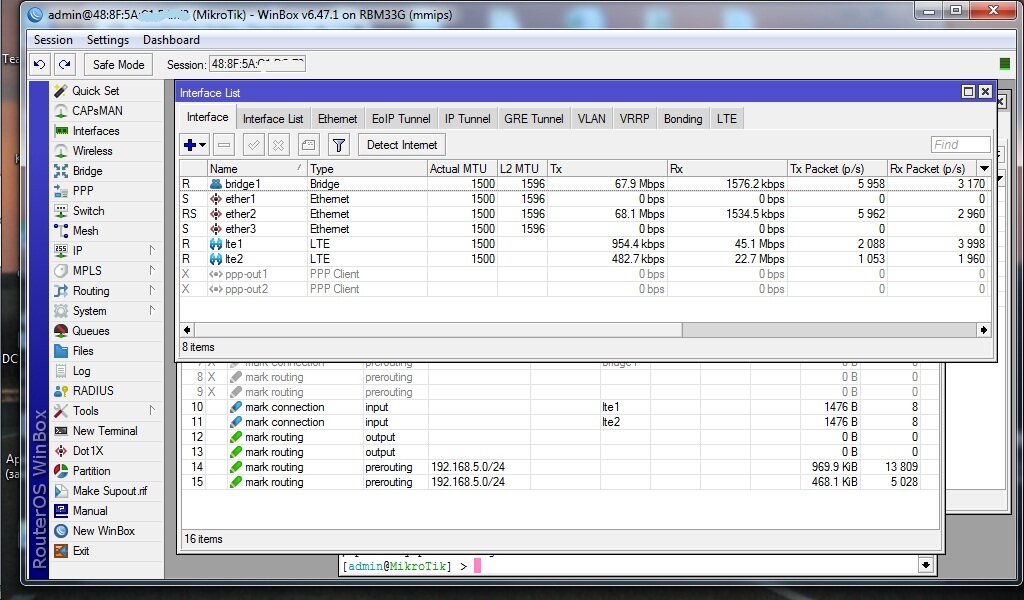Switch to Bonding tab
This screenshot has height=600, width=1024.
click(x=683, y=119)
